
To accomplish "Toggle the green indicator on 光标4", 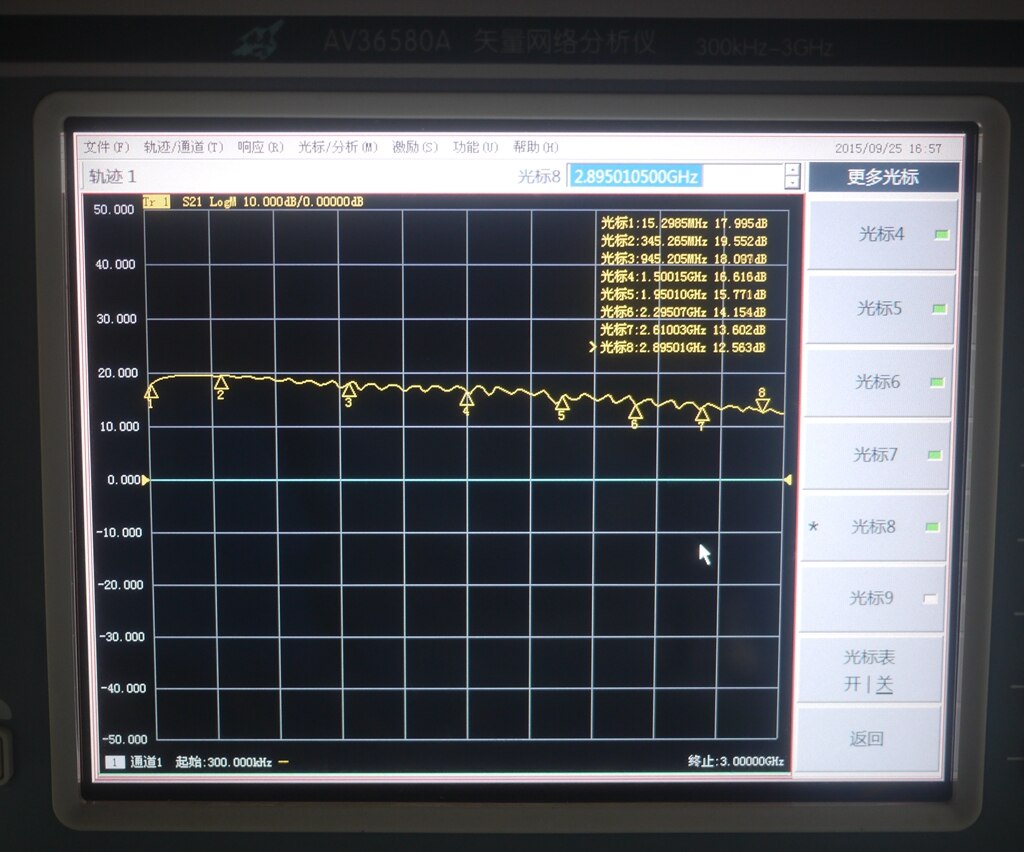I will pyautogui.click(x=940, y=232).
